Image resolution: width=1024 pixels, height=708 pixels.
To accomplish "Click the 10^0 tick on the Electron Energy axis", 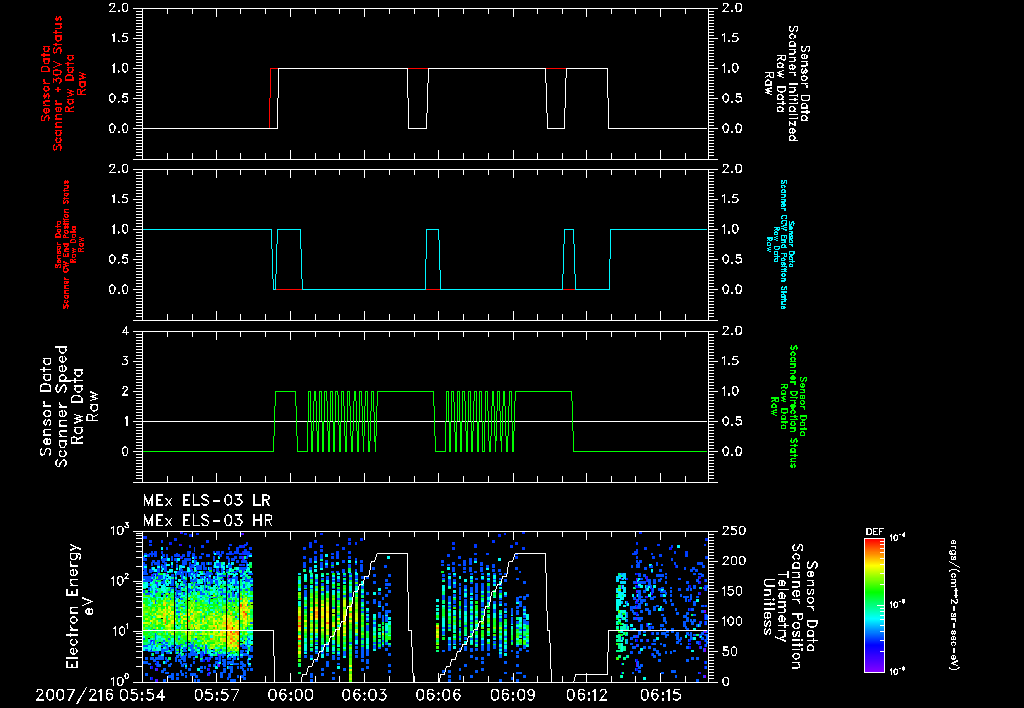I will 120,680.
